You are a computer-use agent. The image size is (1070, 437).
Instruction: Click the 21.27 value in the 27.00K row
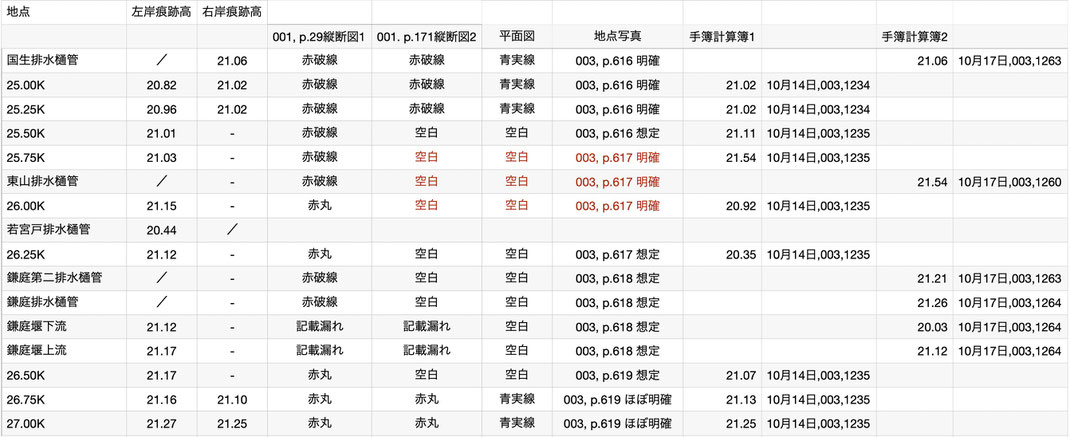point(162,424)
